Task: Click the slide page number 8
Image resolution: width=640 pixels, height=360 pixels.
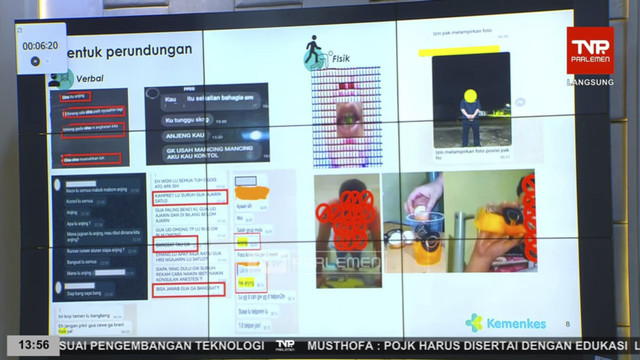Action: pyautogui.click(x=567, y=324)
